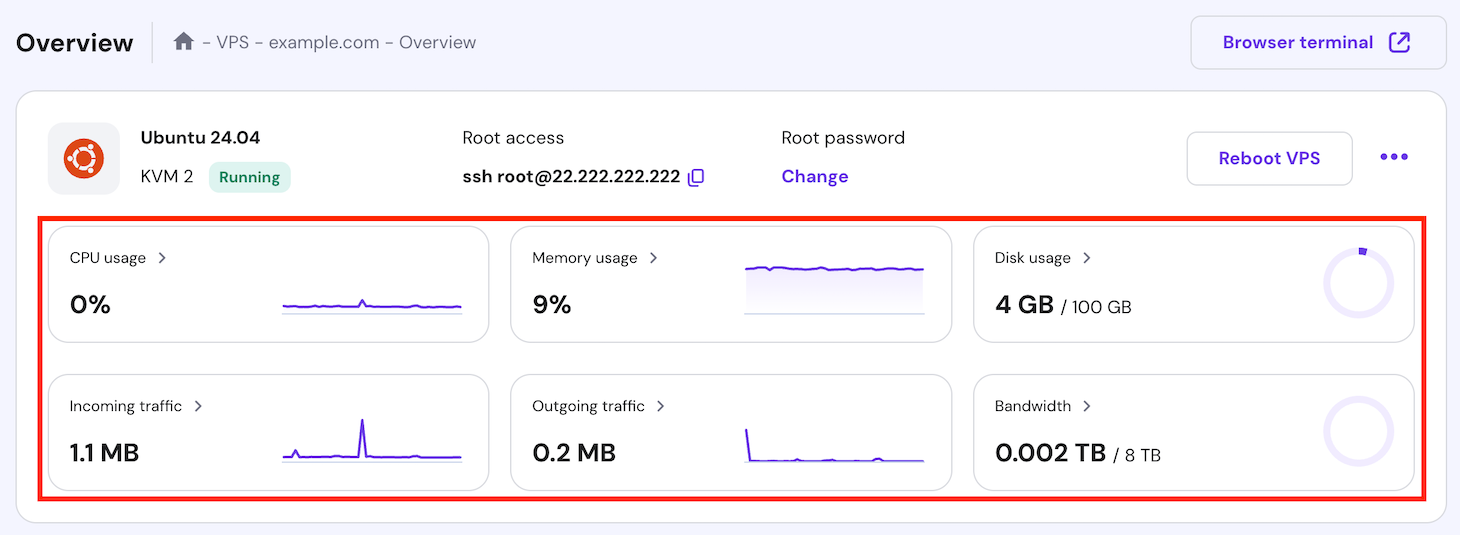Open the three-dot more options menu
The width and height of the screenshot is (1460, 535).
[1394, 158]
